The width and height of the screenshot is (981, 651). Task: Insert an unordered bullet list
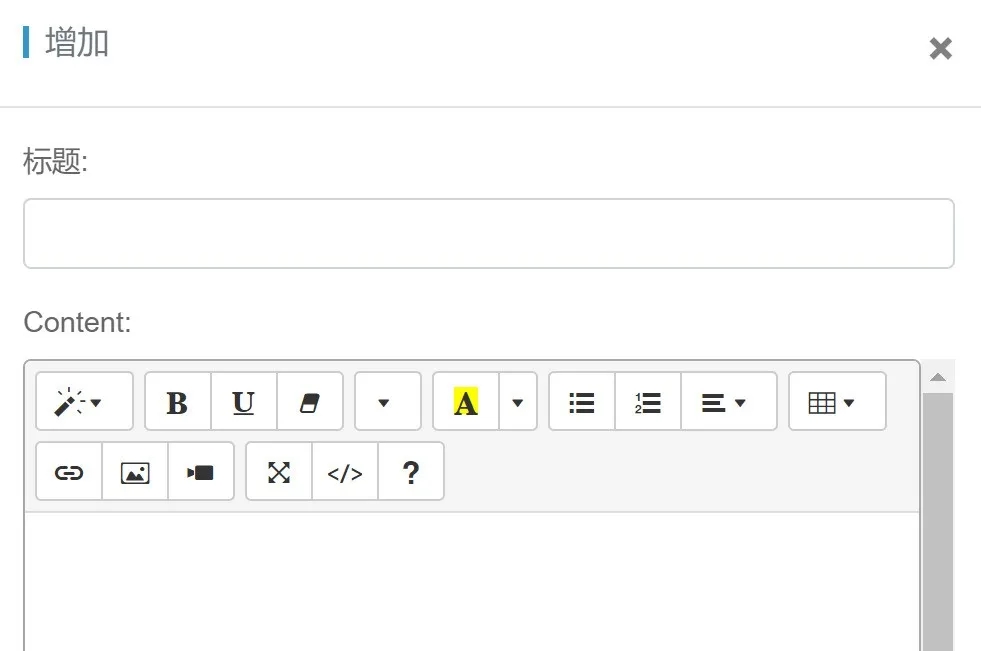582,402
